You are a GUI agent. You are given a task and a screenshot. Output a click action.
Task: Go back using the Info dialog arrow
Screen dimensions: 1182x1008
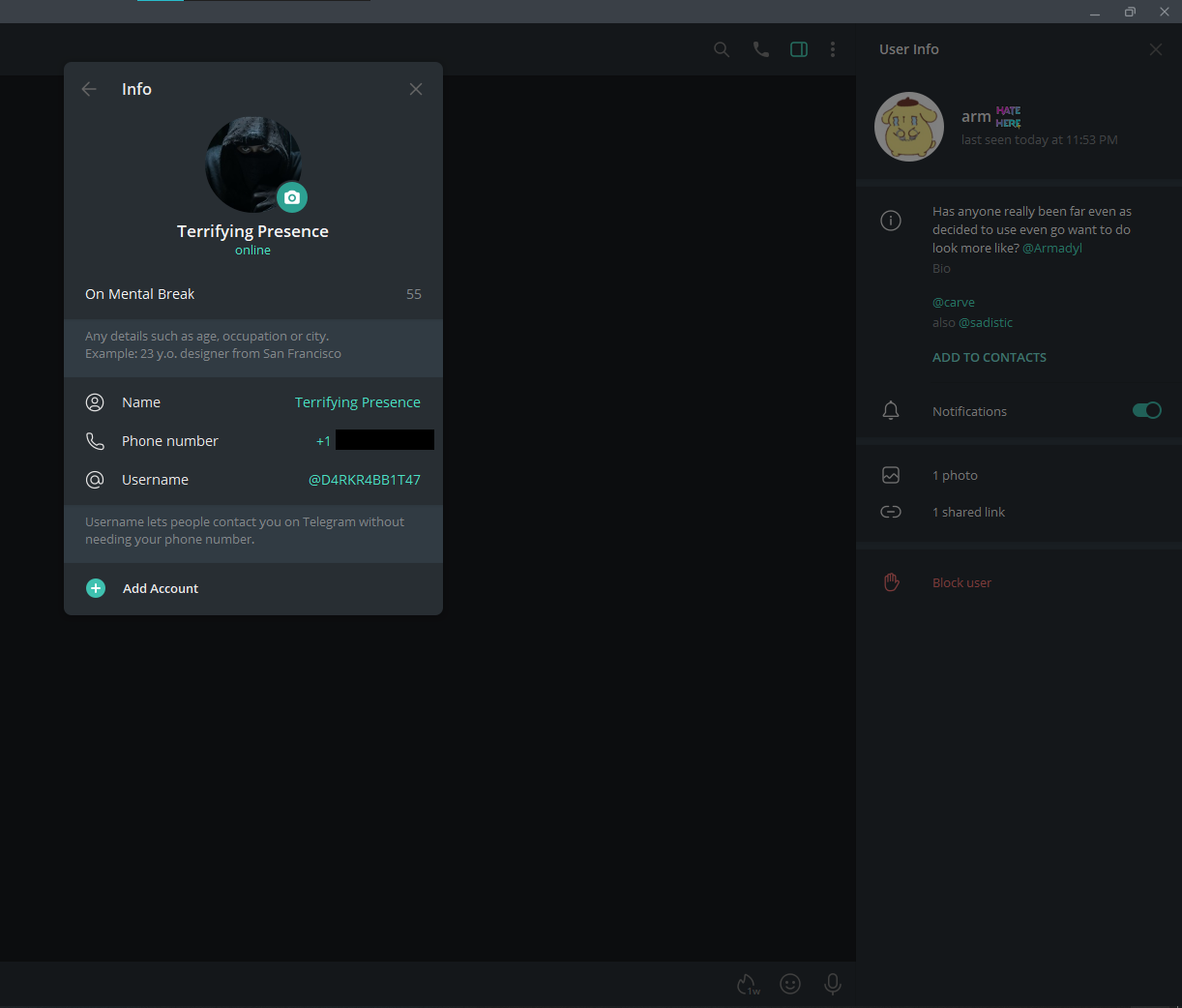(x=89, y=89)
